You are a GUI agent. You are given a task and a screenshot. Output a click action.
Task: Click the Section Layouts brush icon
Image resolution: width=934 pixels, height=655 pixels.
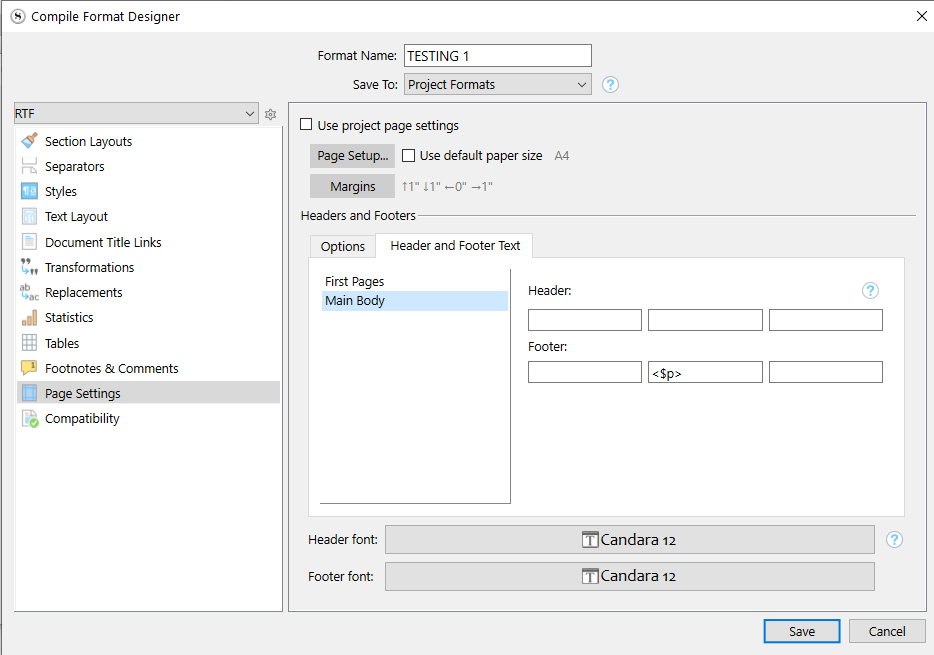pyautogui.click(x=29, y=141)
